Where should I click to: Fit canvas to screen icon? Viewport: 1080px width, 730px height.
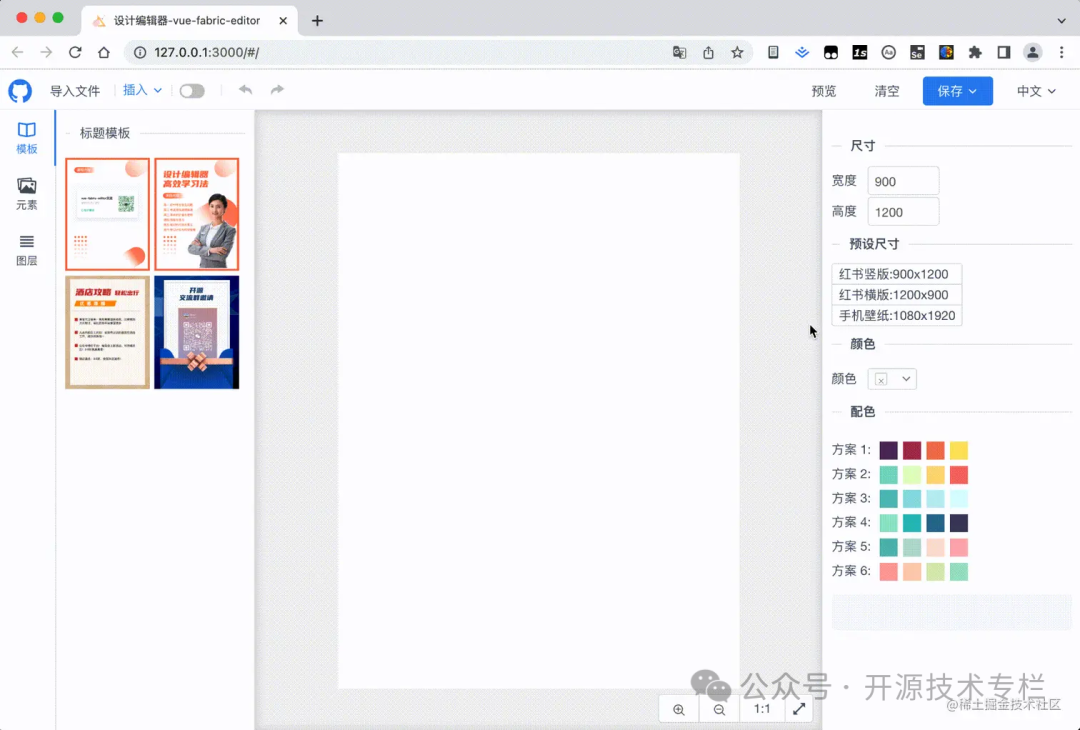pos(799,709)
